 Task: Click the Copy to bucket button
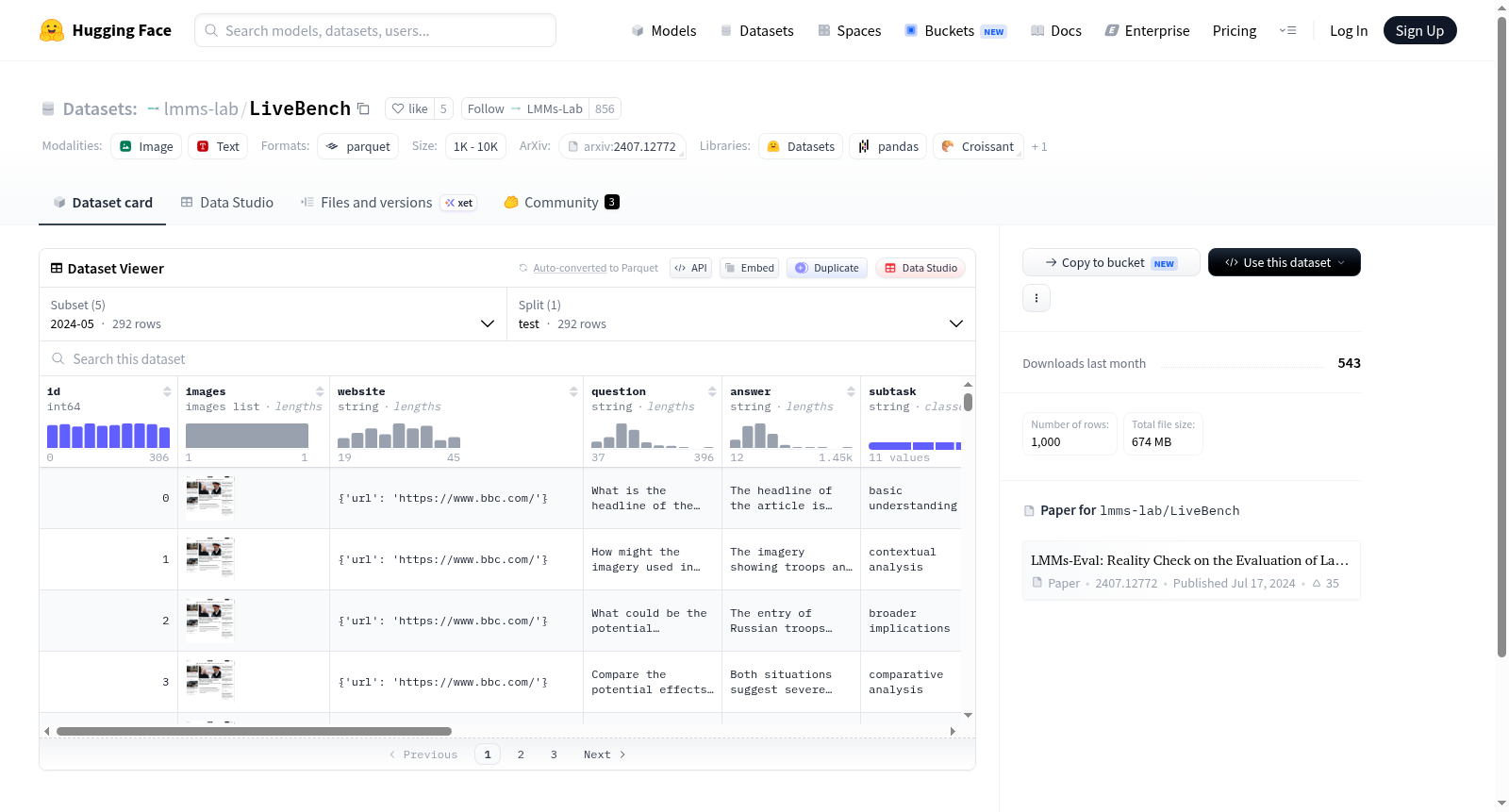pos(1111,262)
